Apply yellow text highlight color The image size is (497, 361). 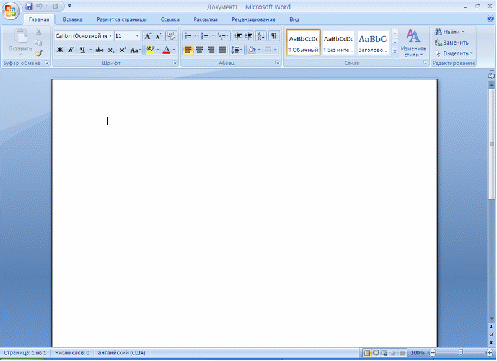pos(150,50)
